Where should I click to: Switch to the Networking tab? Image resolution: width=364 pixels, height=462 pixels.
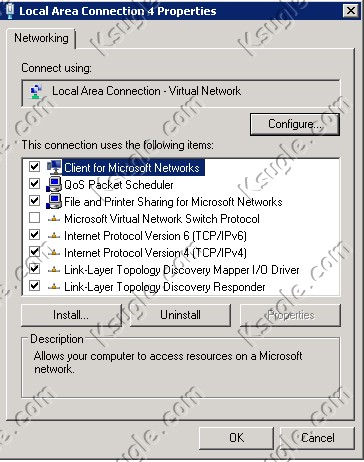(41, 38)
